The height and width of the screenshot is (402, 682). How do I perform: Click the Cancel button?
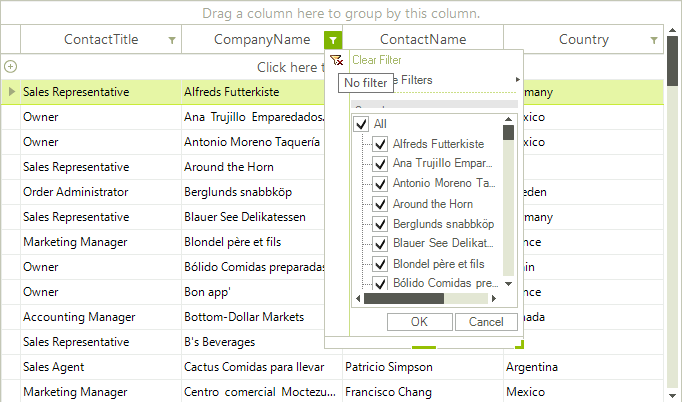[x=486, y=322]
